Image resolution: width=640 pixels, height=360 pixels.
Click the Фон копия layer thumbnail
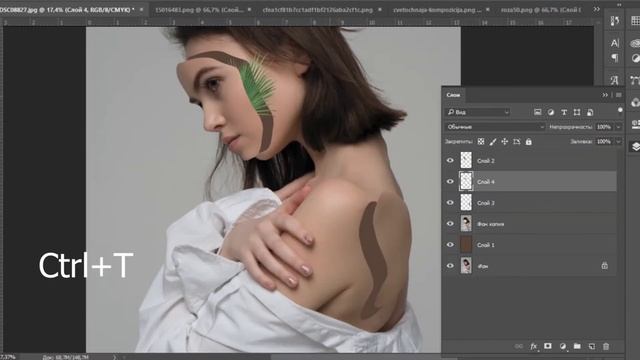[466, 224]
